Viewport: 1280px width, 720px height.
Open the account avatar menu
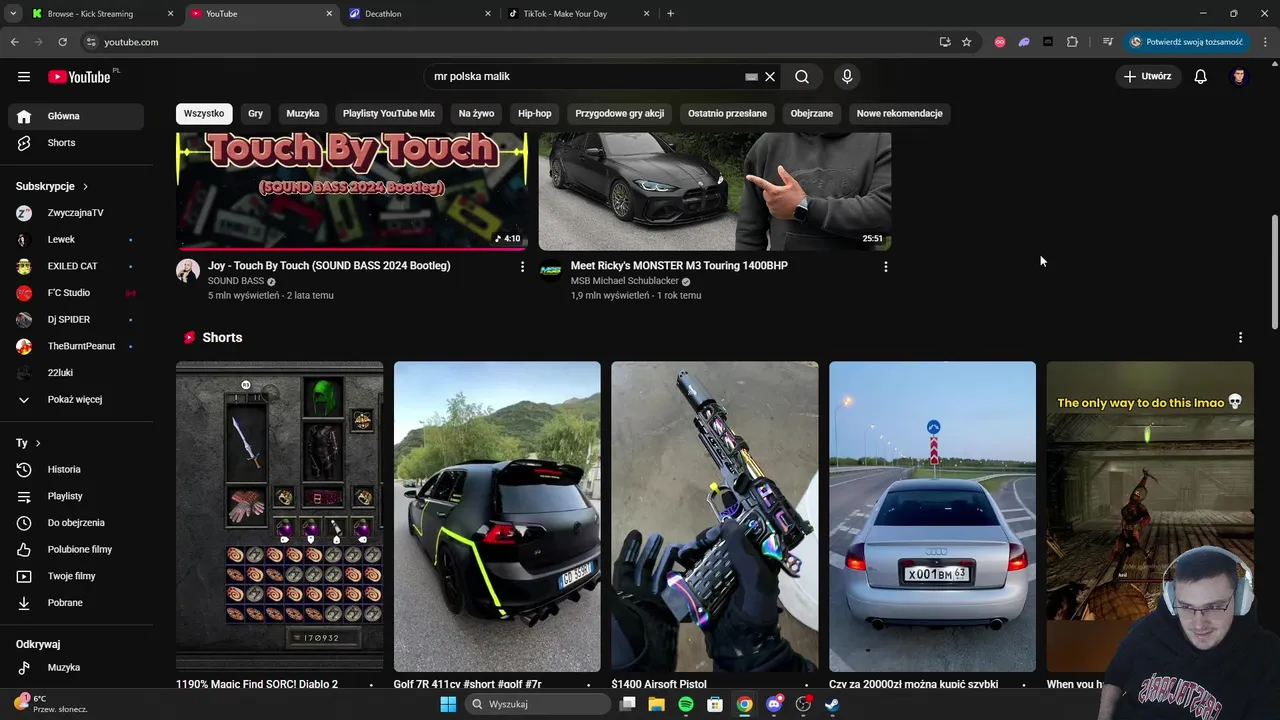pos(1239,76)
